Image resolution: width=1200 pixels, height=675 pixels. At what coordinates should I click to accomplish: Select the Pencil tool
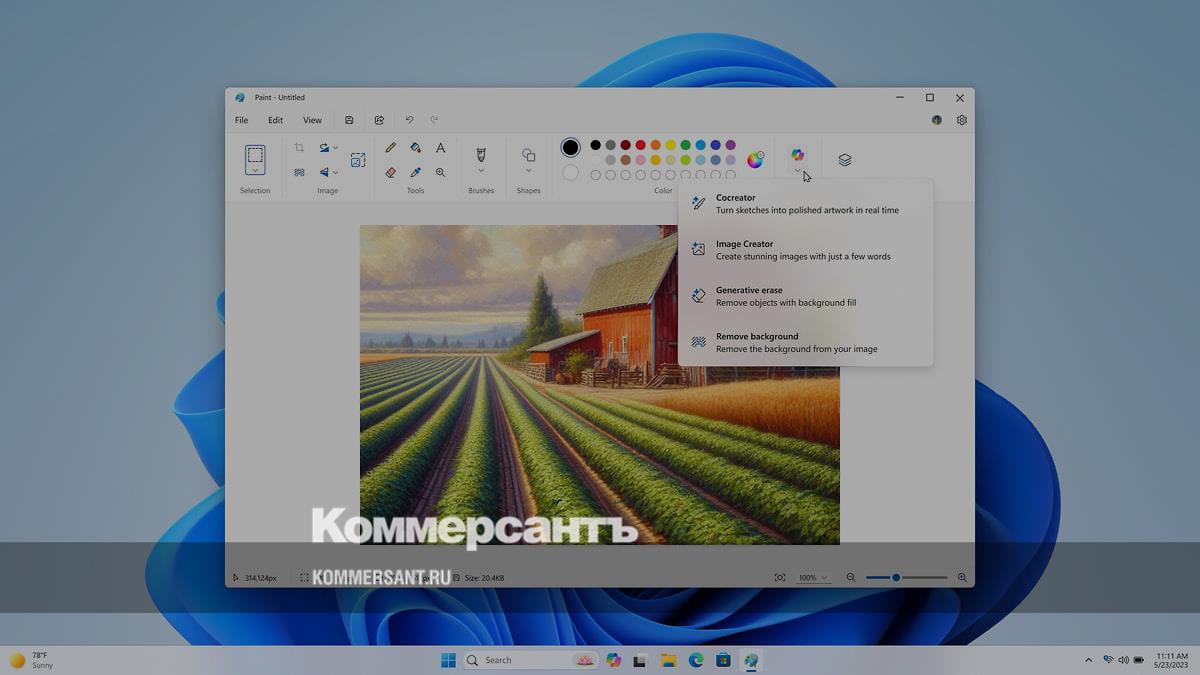tap(391, 148)
